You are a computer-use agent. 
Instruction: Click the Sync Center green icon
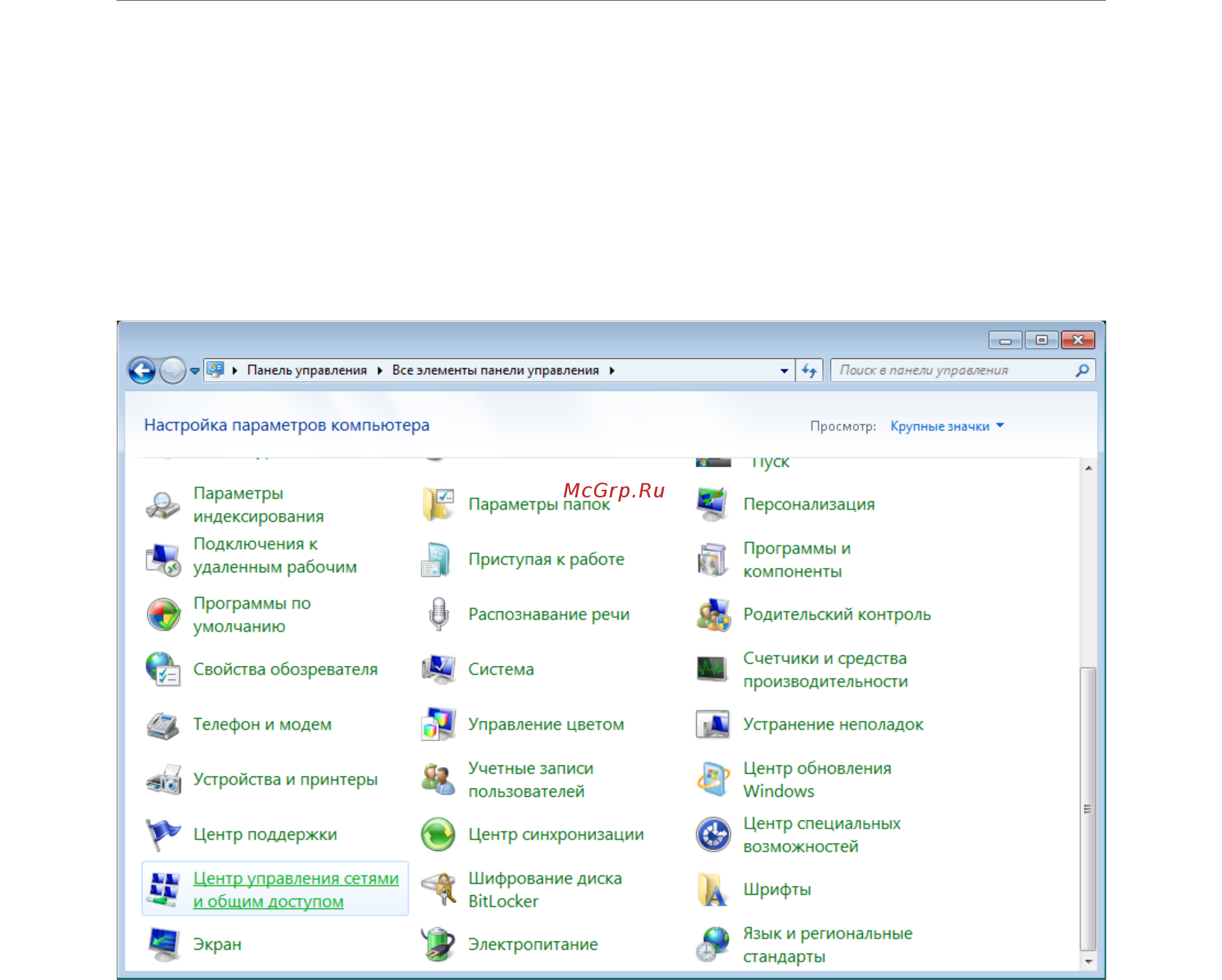(x=438, y=834)
